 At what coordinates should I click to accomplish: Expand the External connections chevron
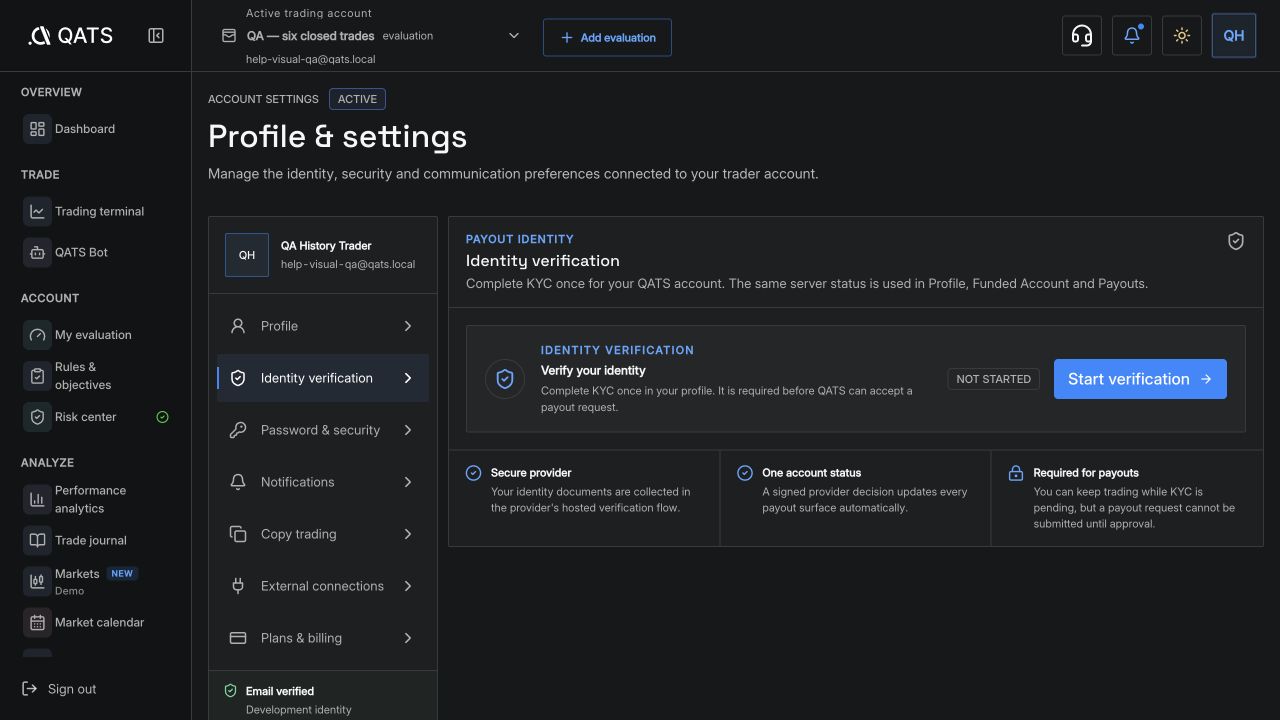click(x=408, y=586)
